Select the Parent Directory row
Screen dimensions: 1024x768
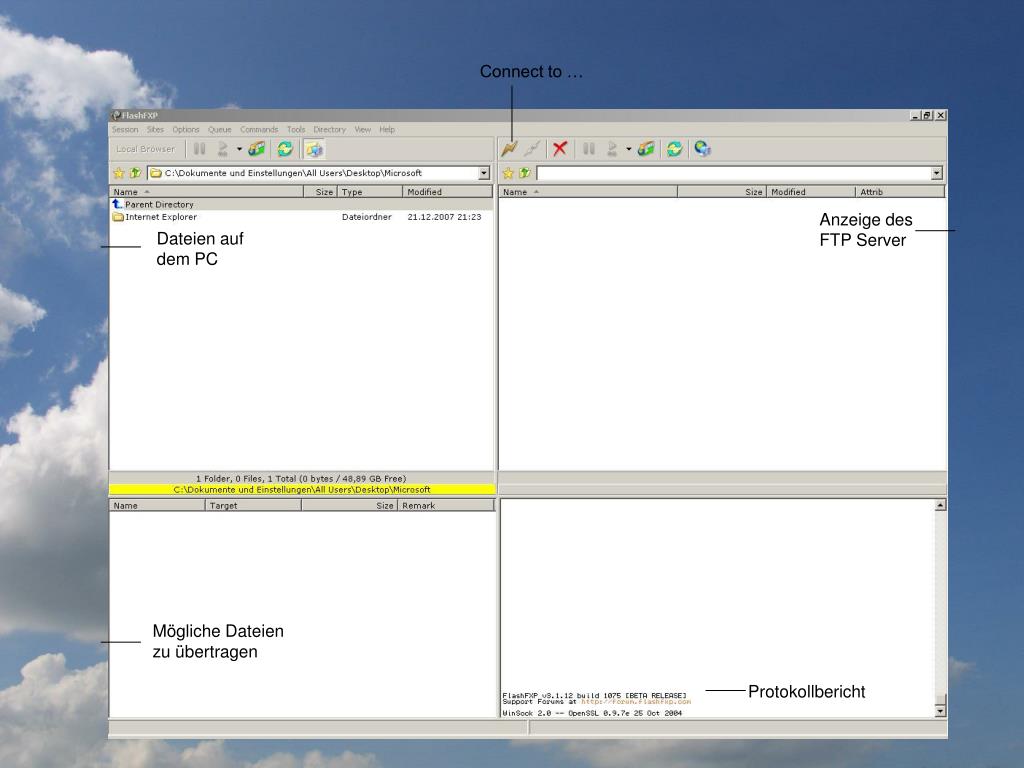click(301, 204)
